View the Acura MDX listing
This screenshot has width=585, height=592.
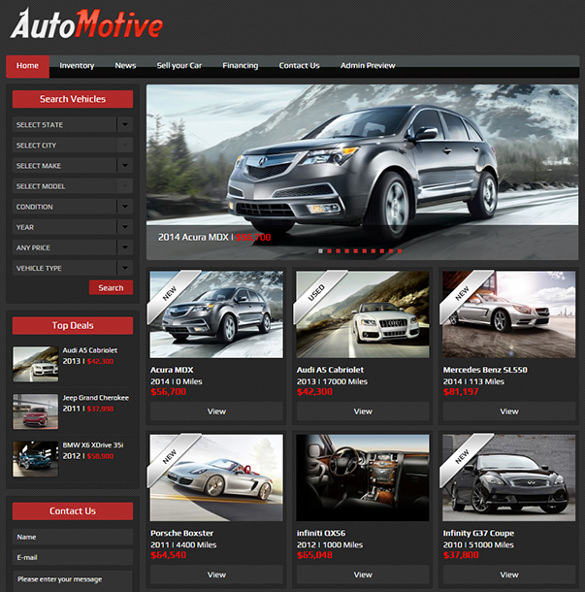point(216,412)
